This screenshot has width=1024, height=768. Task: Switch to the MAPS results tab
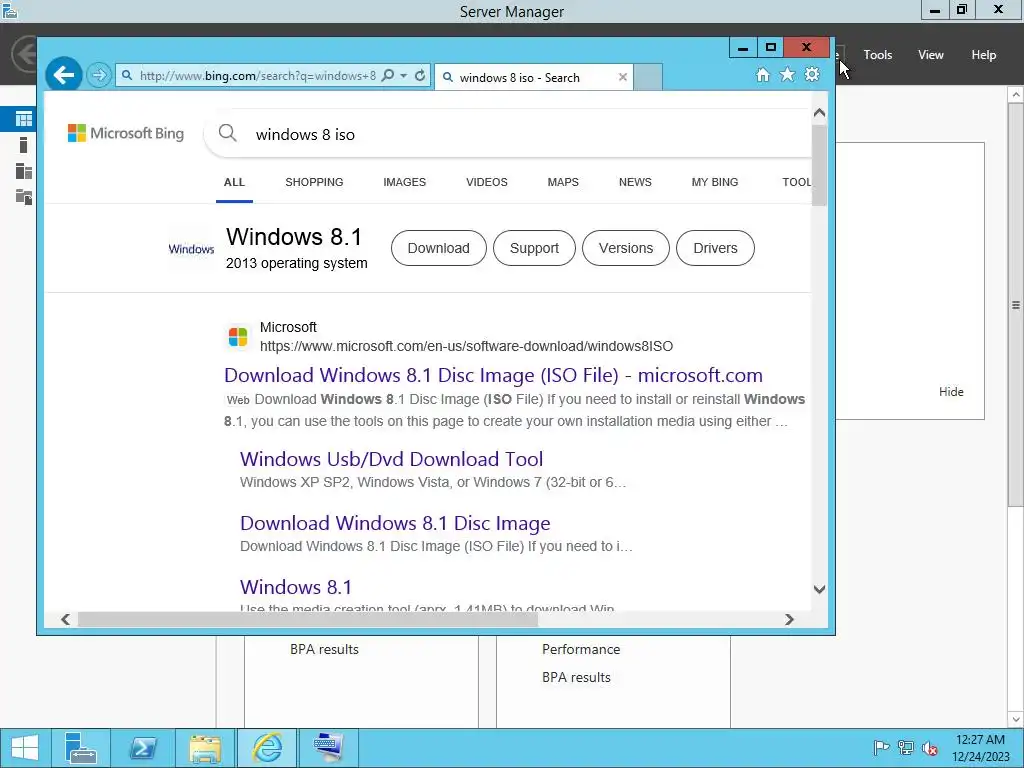(563, 182)
